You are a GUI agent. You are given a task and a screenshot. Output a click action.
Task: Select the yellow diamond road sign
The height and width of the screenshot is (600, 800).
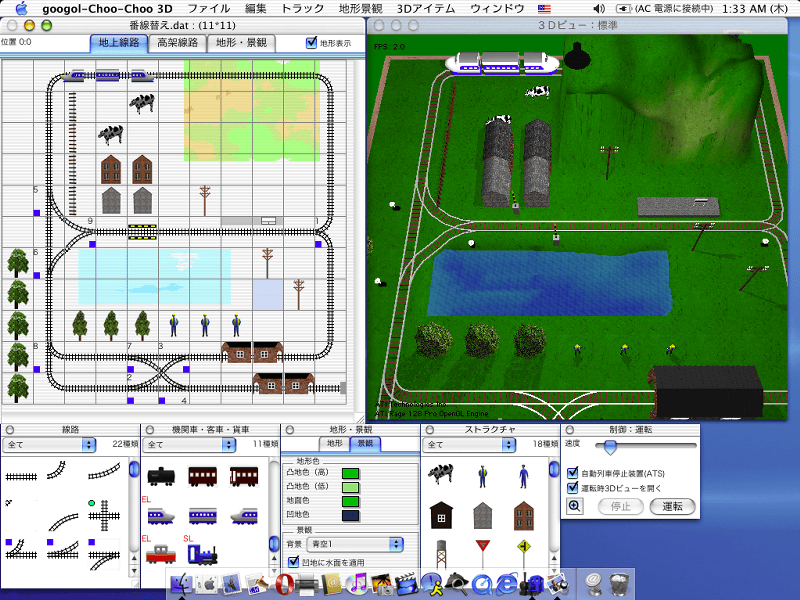click(523, 554)
